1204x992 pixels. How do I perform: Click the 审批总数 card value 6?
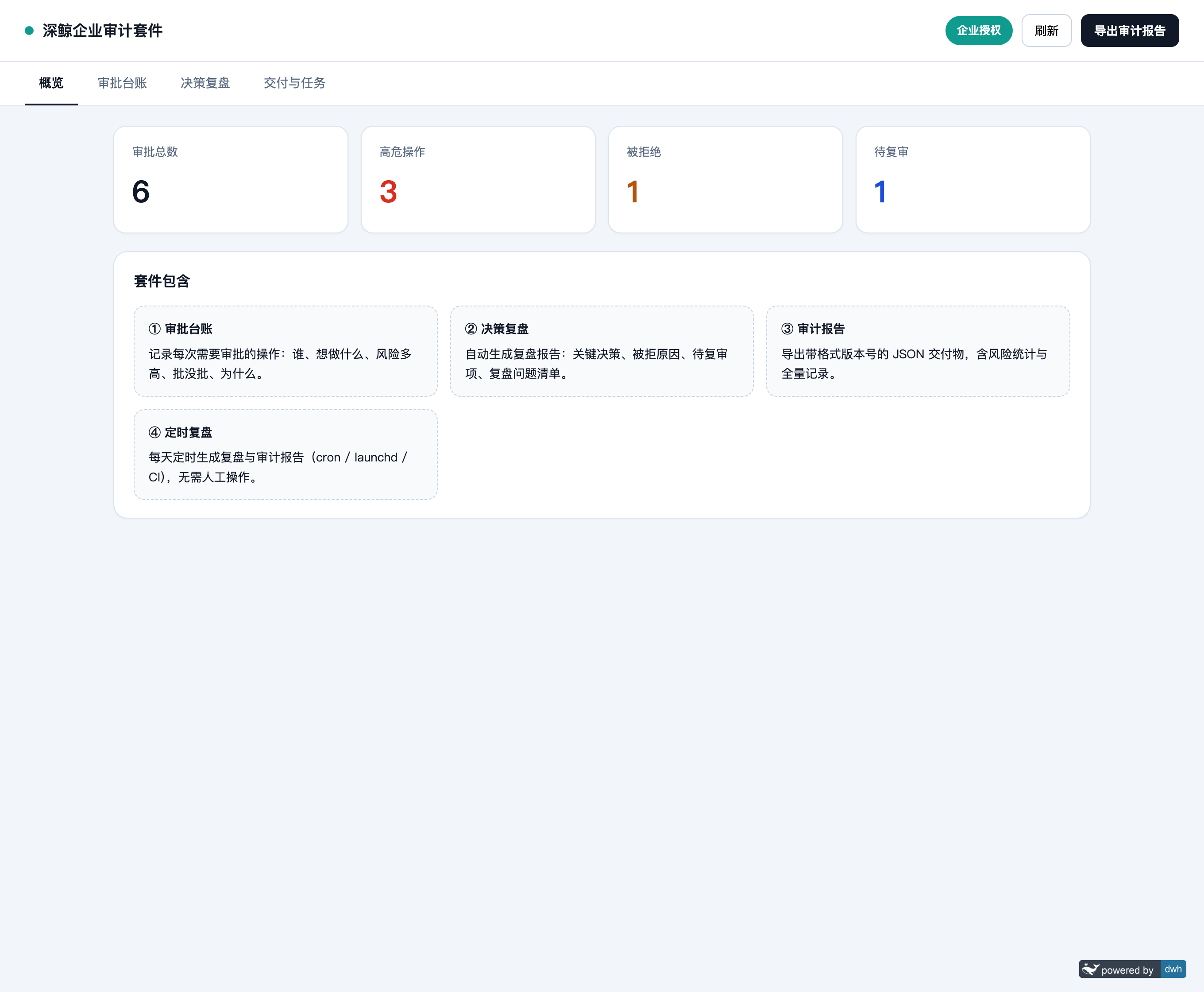pos(141,191)
